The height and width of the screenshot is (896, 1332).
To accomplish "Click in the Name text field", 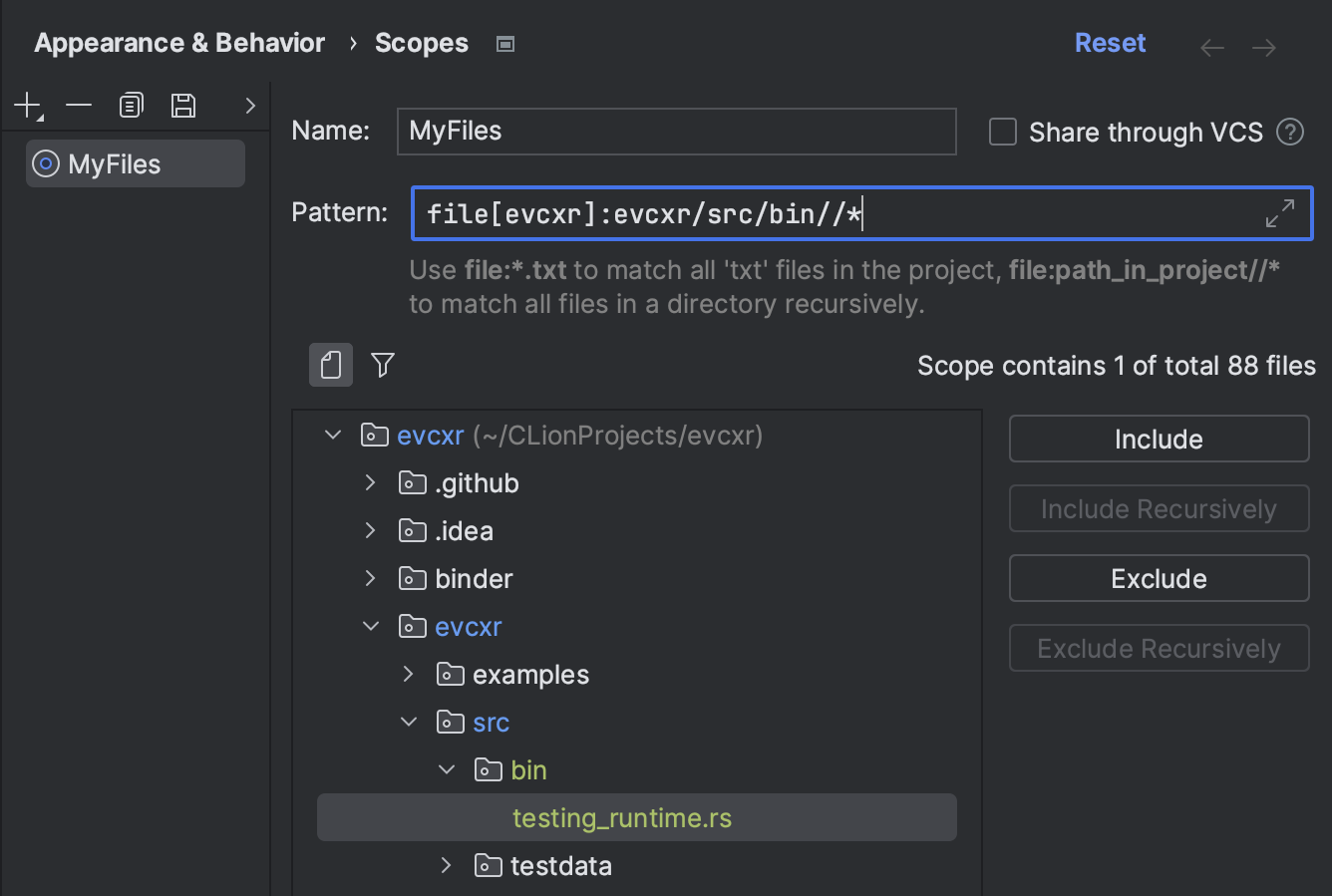I will (676, 132).
